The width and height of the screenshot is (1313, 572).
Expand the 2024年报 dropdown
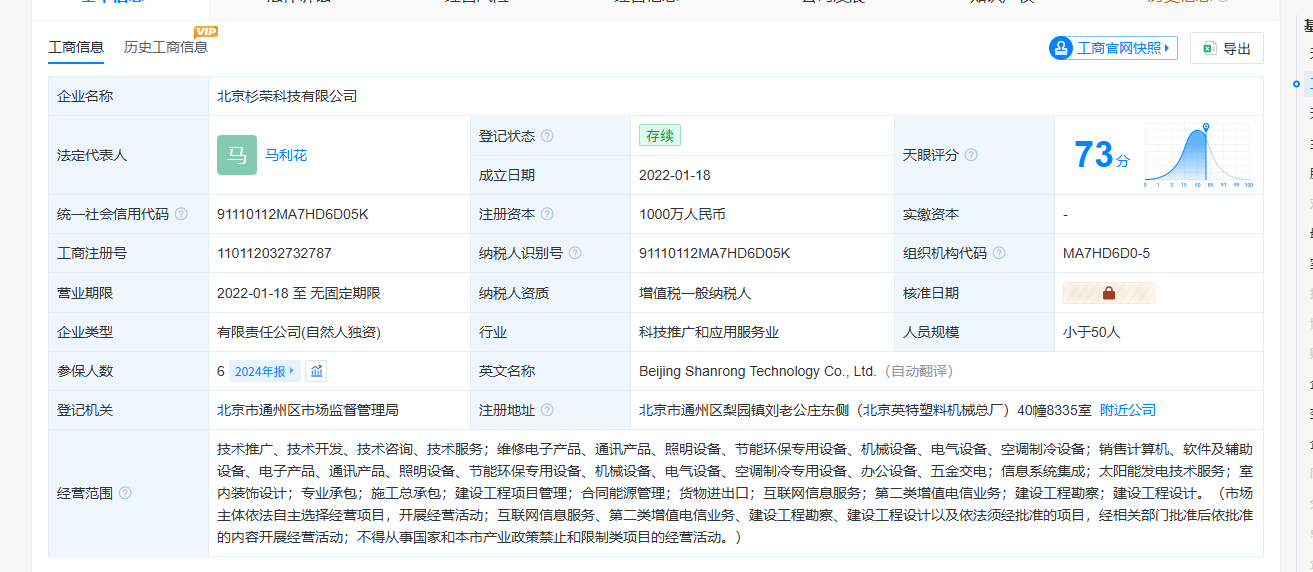pos(264,371)
